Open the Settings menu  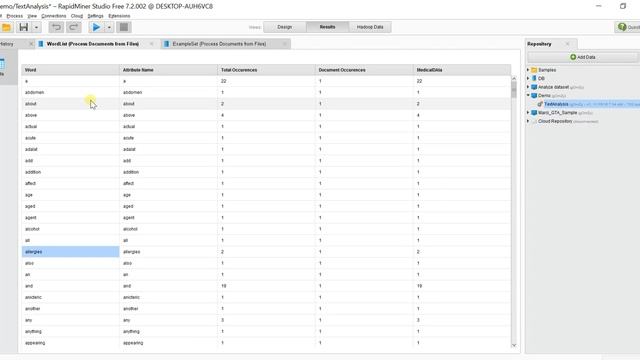coord(96,16)
